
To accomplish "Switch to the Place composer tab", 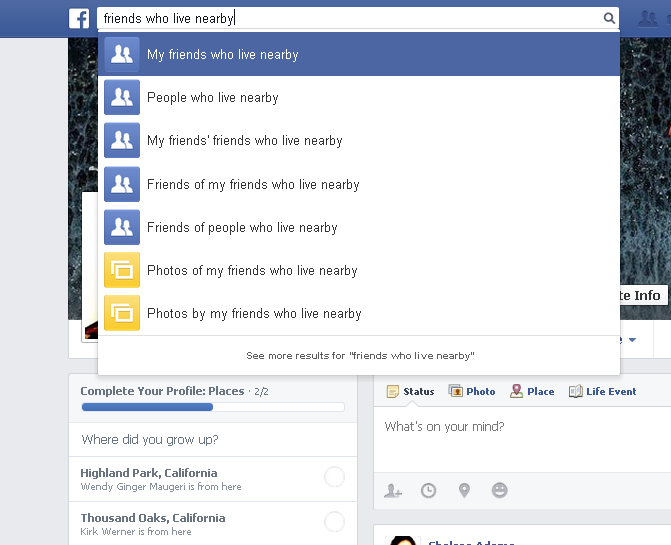I will 532,391.
